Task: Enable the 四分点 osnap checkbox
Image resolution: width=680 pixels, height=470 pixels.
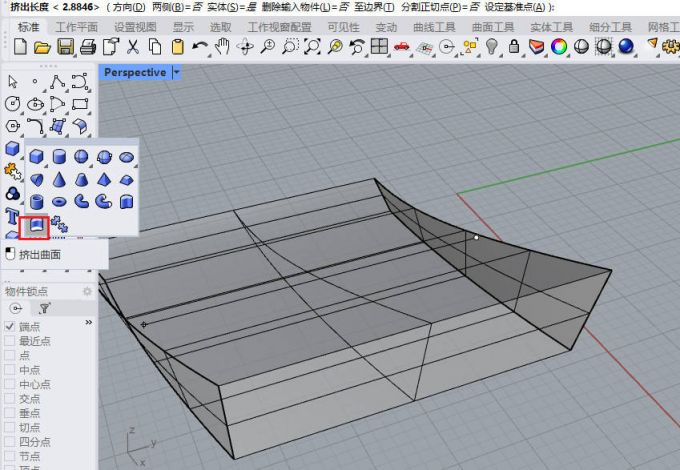Action: pyautogui.click(x=10, y=442)
